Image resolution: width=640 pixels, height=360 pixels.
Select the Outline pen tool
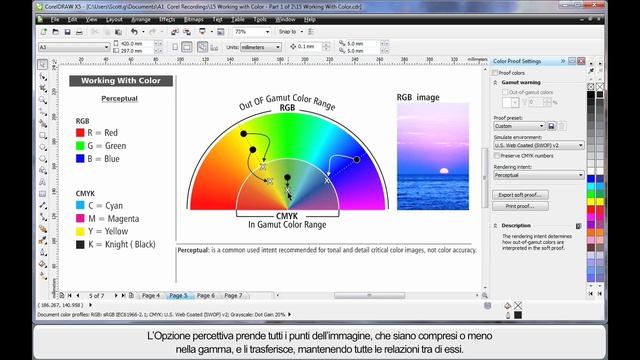coord(42,252)
